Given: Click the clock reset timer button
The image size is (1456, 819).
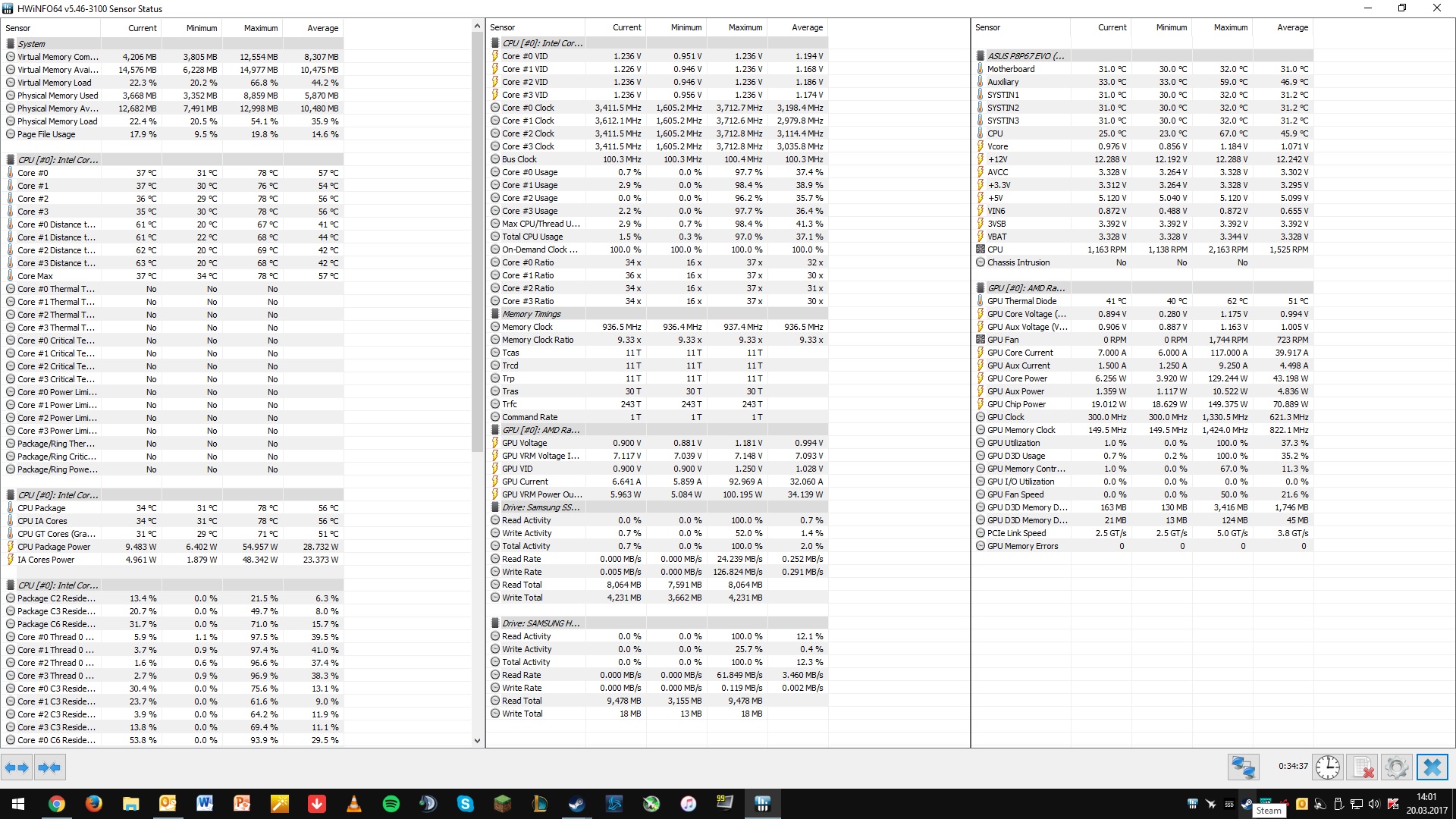Looking at the screenshot, I should tap(1327, 767).
